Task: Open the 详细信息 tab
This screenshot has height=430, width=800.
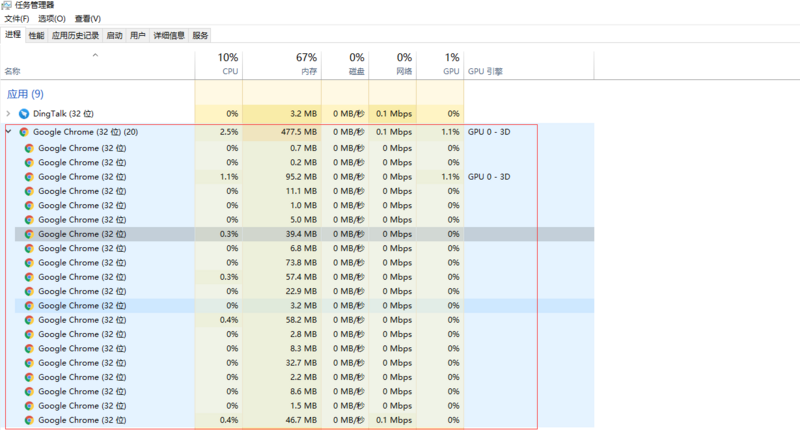Action: [169, 36]
